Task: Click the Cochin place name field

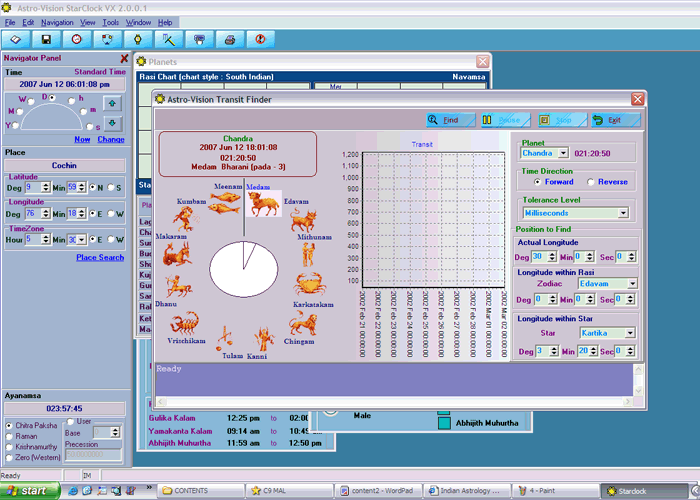Action: (x=64, y=165)
